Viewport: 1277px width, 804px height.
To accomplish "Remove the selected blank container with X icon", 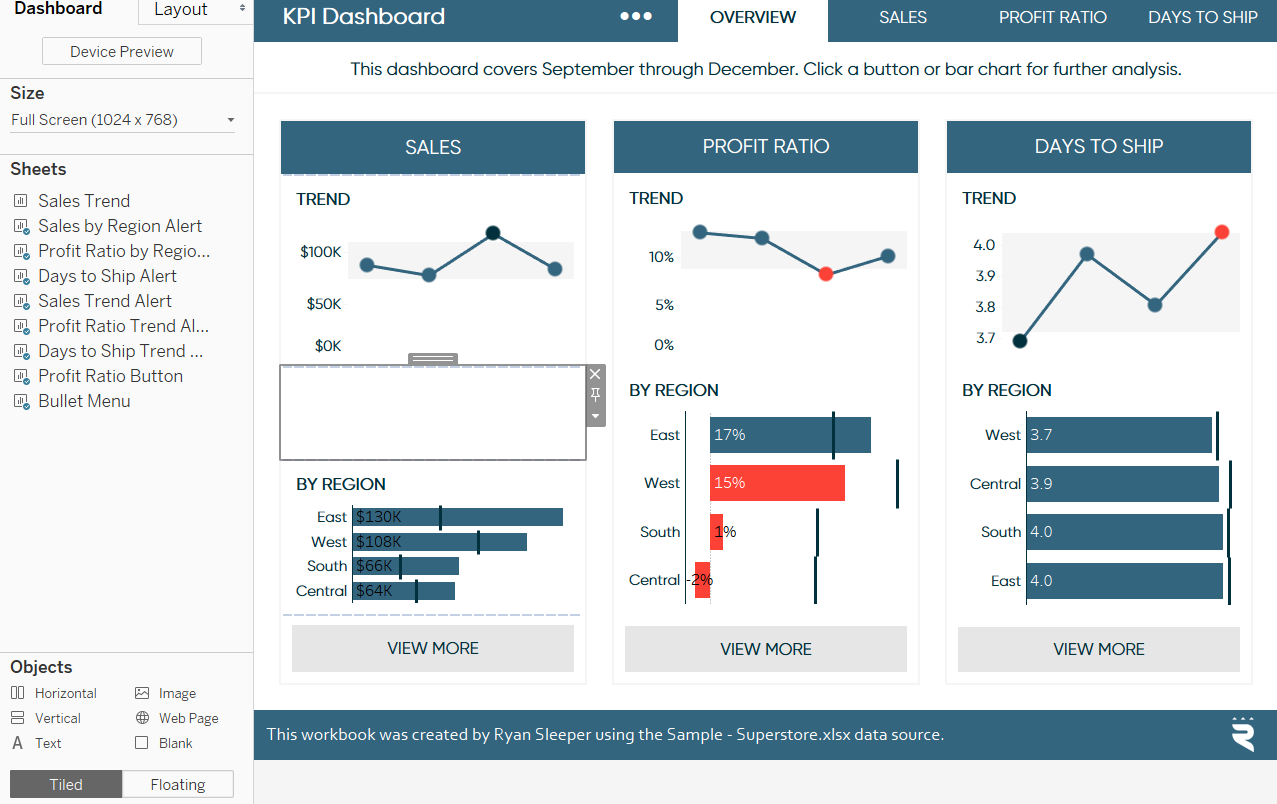I will point(596,375).
